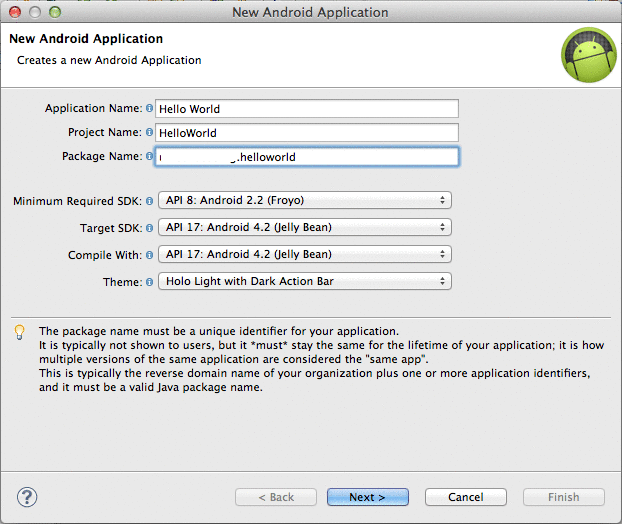Click the info icon beside Application Name
Viewport: 622px width, 524px height.
pyautogui.click(x=149, y=108)
